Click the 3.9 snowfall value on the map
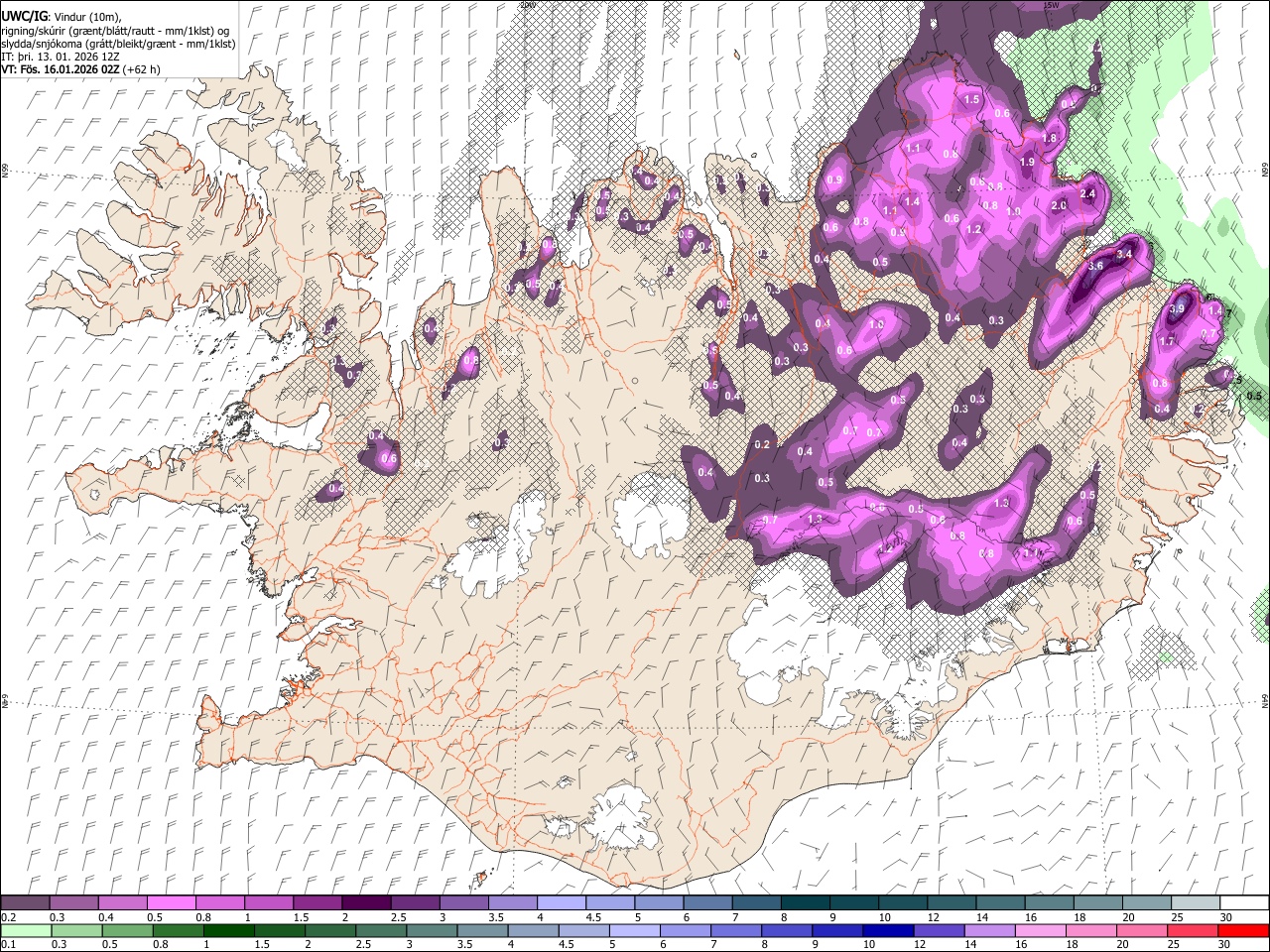 pos(1178,309)
